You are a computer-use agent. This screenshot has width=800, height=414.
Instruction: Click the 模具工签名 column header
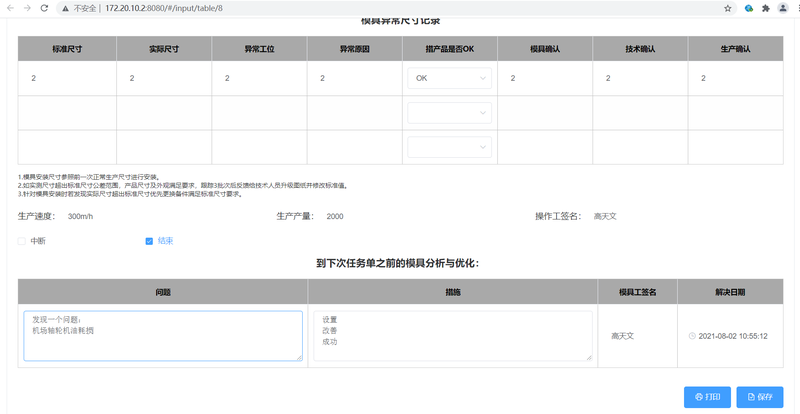tap(638, 292)
